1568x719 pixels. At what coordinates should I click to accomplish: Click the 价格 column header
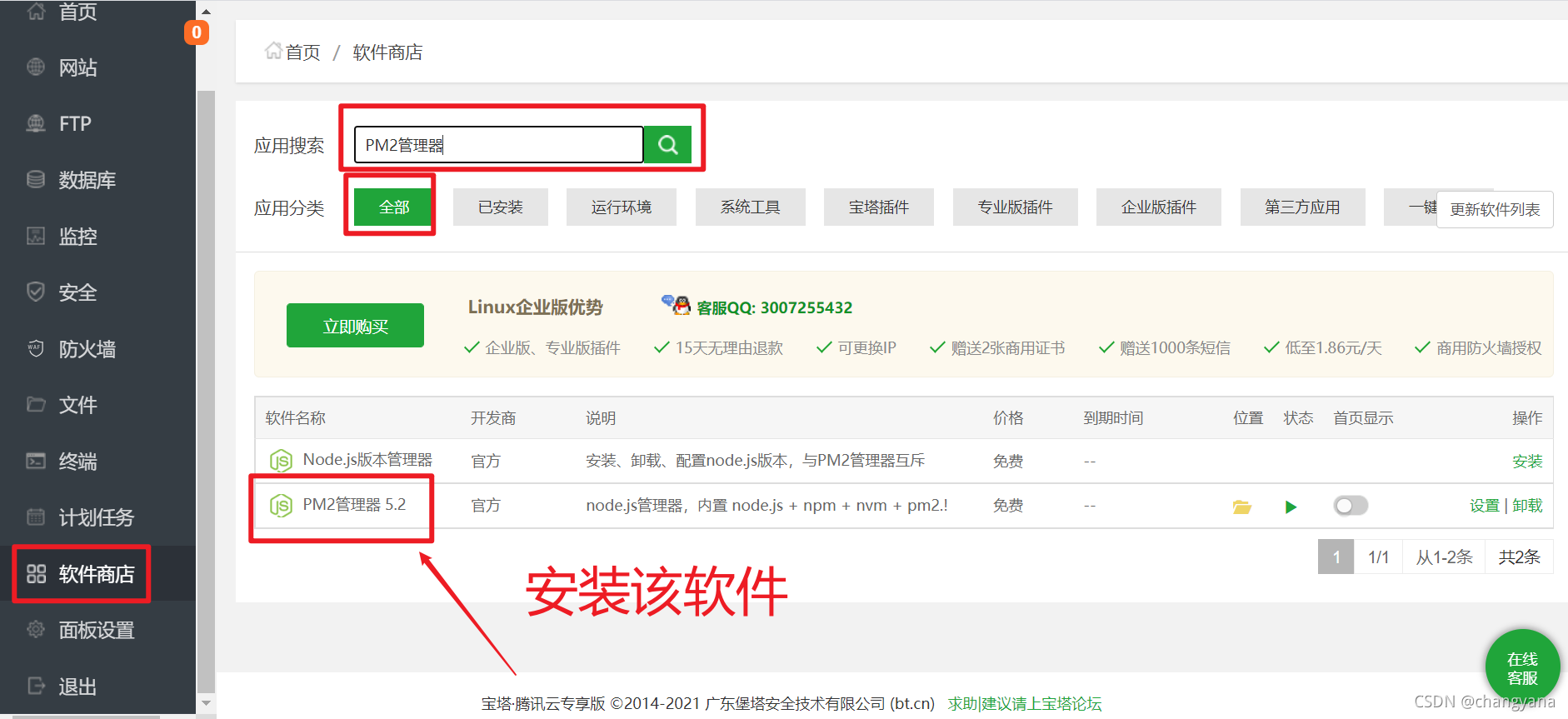click(1008, 417)
